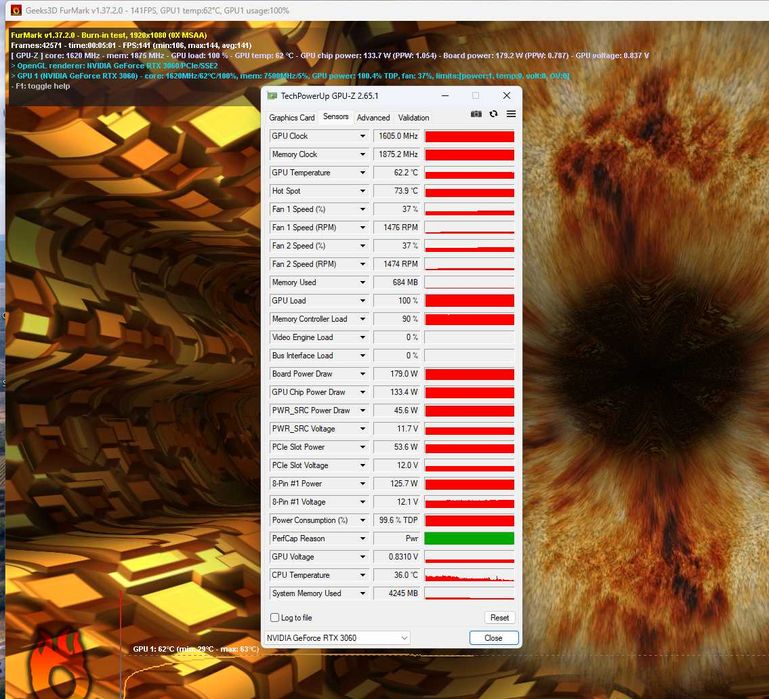Screen dimensions: 769x699
Task: Click the FurMark title bar icon
Action: (x=16, y=10)
